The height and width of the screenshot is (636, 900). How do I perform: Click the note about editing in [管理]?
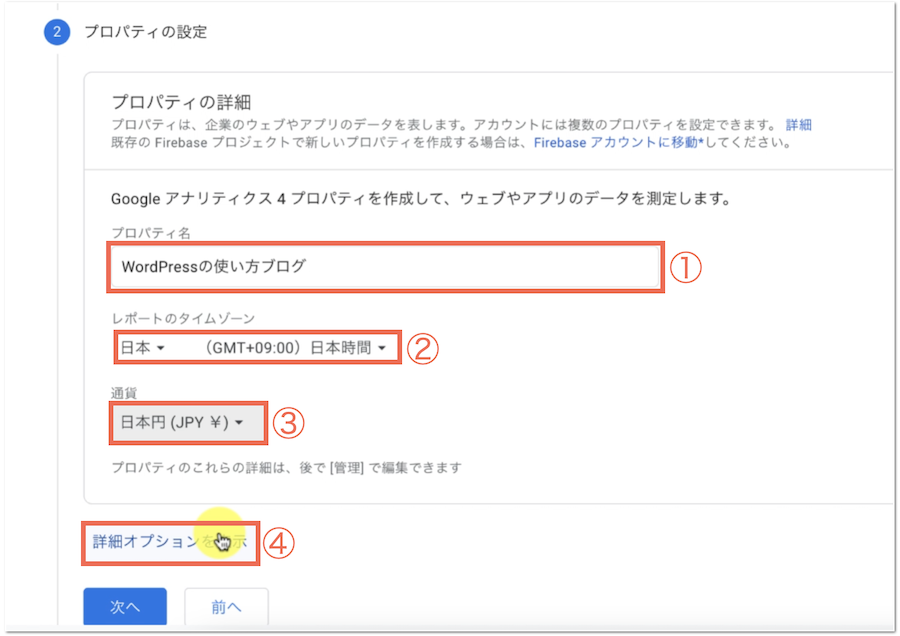286,467
